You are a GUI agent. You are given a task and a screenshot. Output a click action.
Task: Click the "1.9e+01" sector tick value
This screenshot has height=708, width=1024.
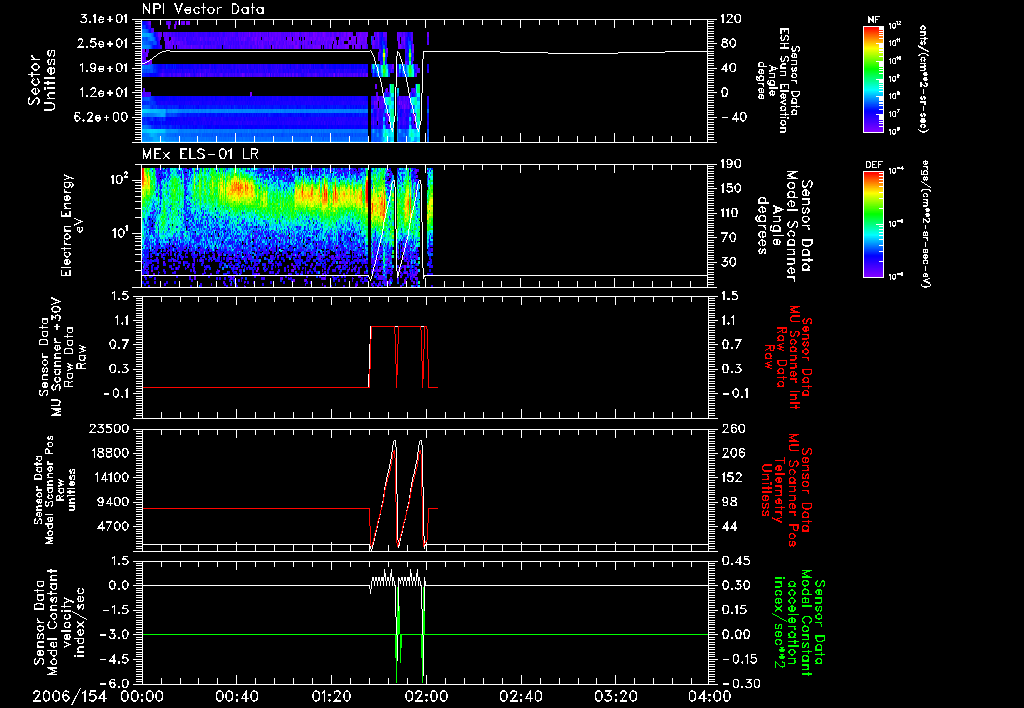point(103,68)
